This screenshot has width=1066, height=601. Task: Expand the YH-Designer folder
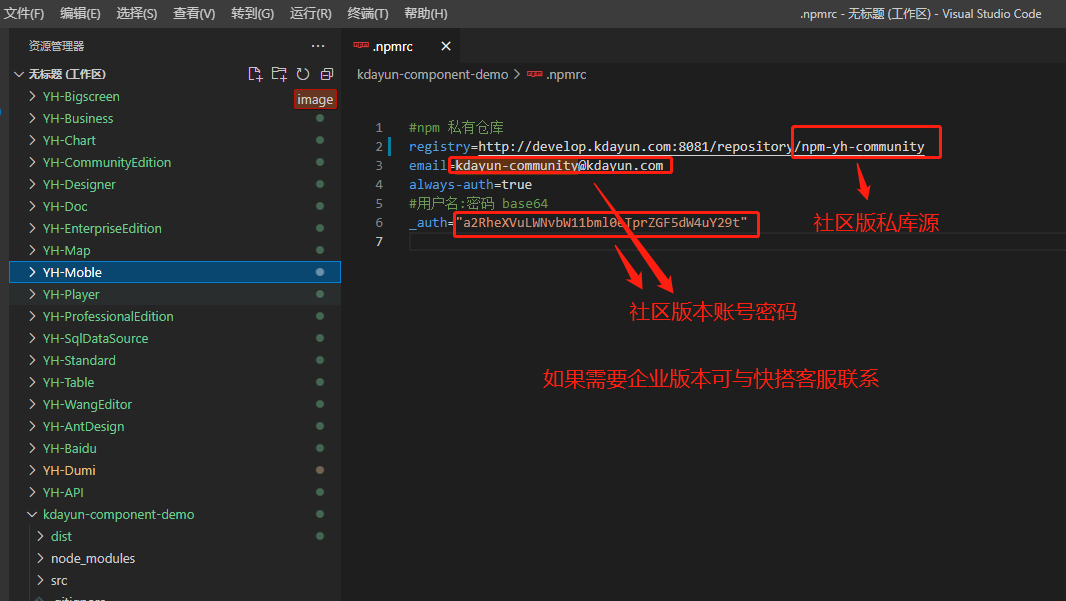point(33,185)
